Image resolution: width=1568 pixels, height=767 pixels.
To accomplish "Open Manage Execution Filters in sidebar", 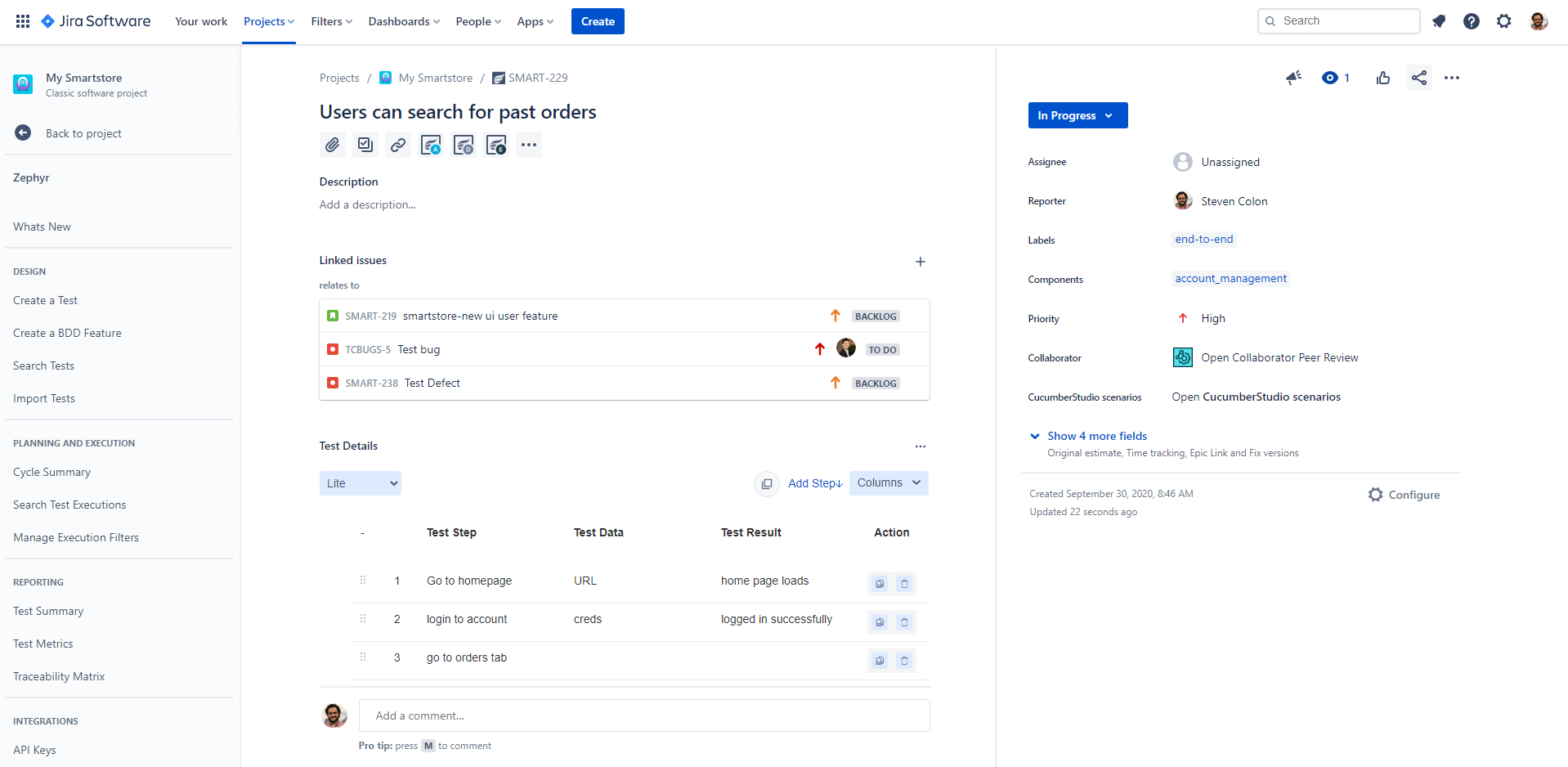I will [76, 537].
